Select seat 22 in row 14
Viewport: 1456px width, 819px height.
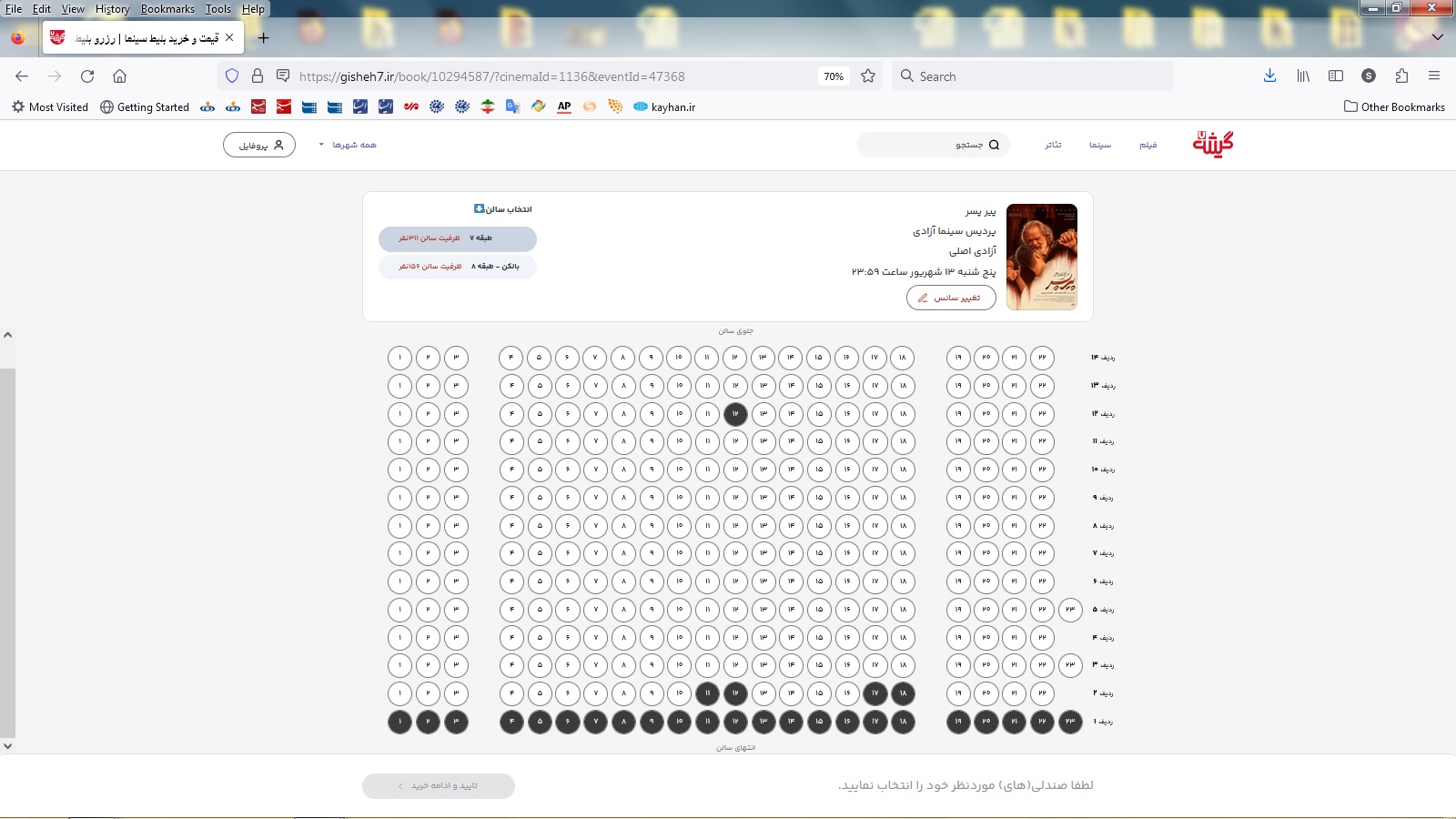click(1042, 358)
